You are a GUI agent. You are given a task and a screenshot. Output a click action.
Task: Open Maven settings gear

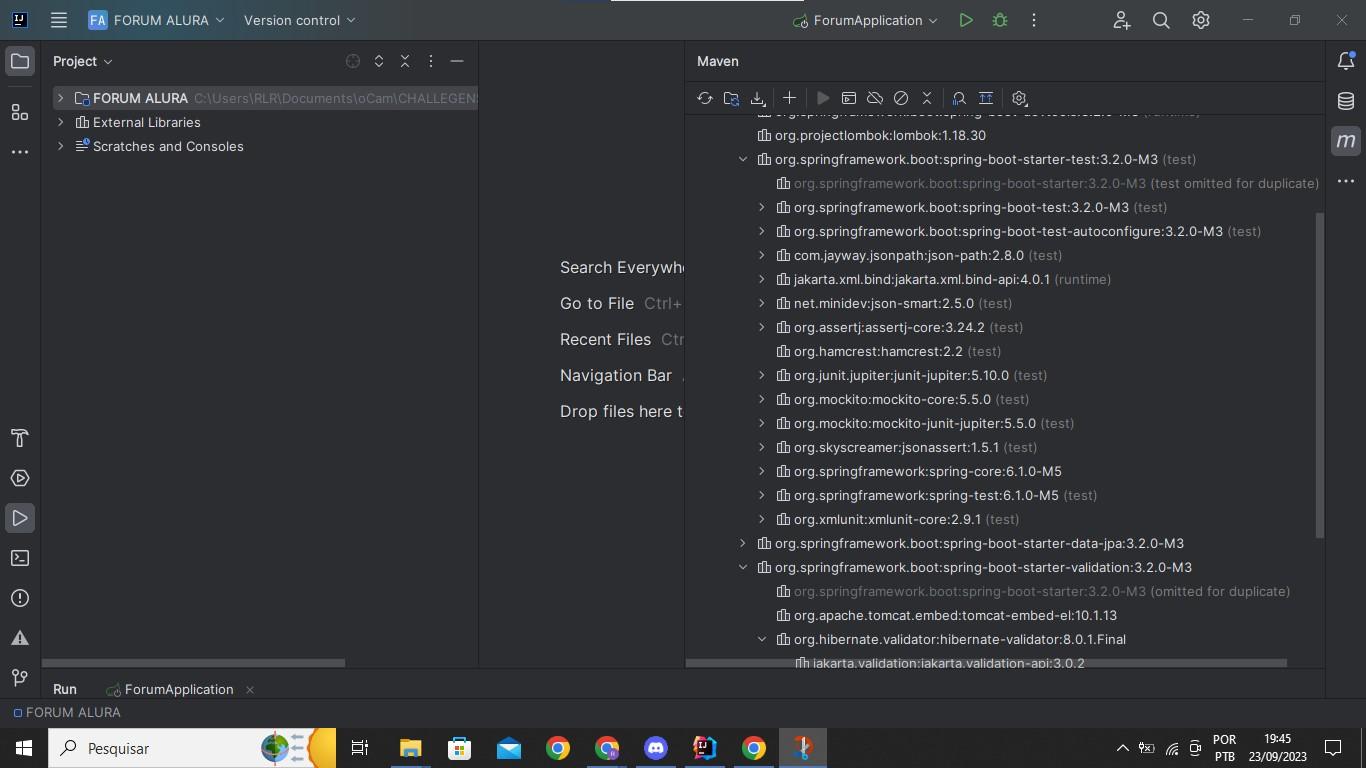tap(1019, 98)
